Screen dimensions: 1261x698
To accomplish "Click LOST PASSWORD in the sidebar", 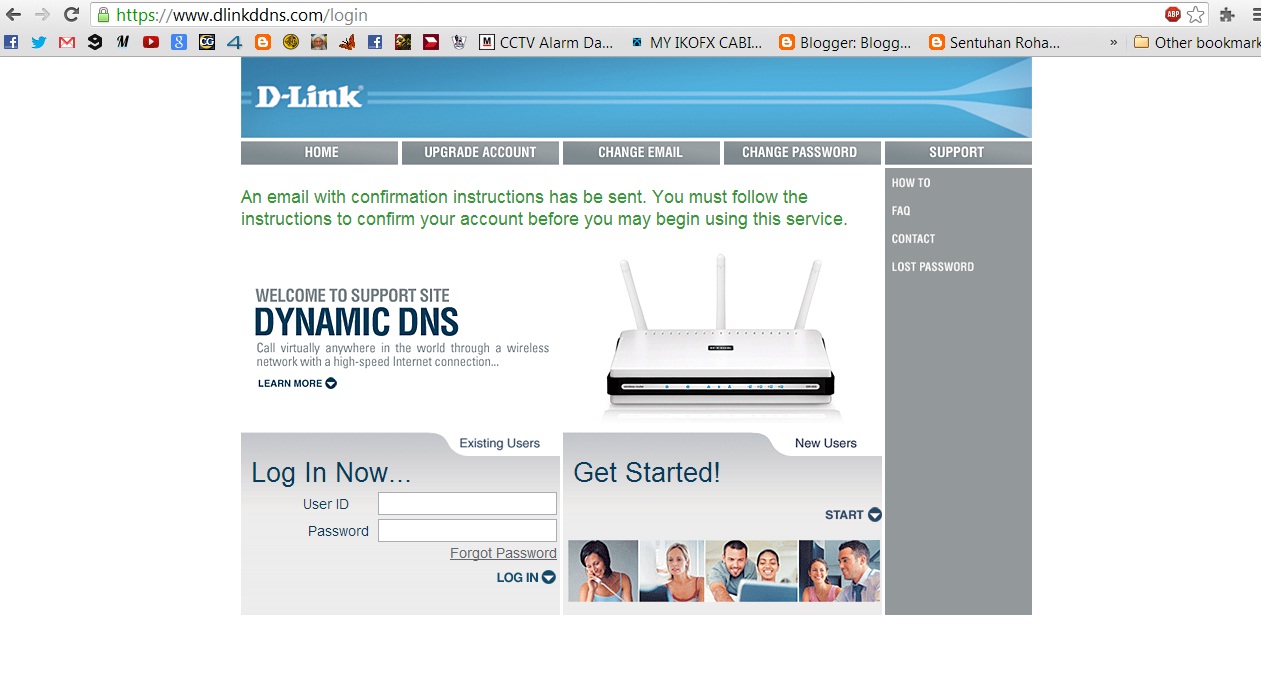I will click(932, 267).
